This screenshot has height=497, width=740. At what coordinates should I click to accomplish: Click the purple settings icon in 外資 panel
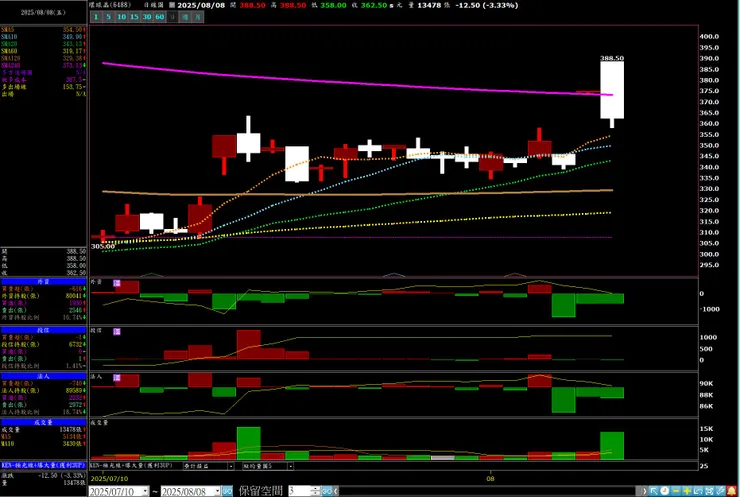117,283
